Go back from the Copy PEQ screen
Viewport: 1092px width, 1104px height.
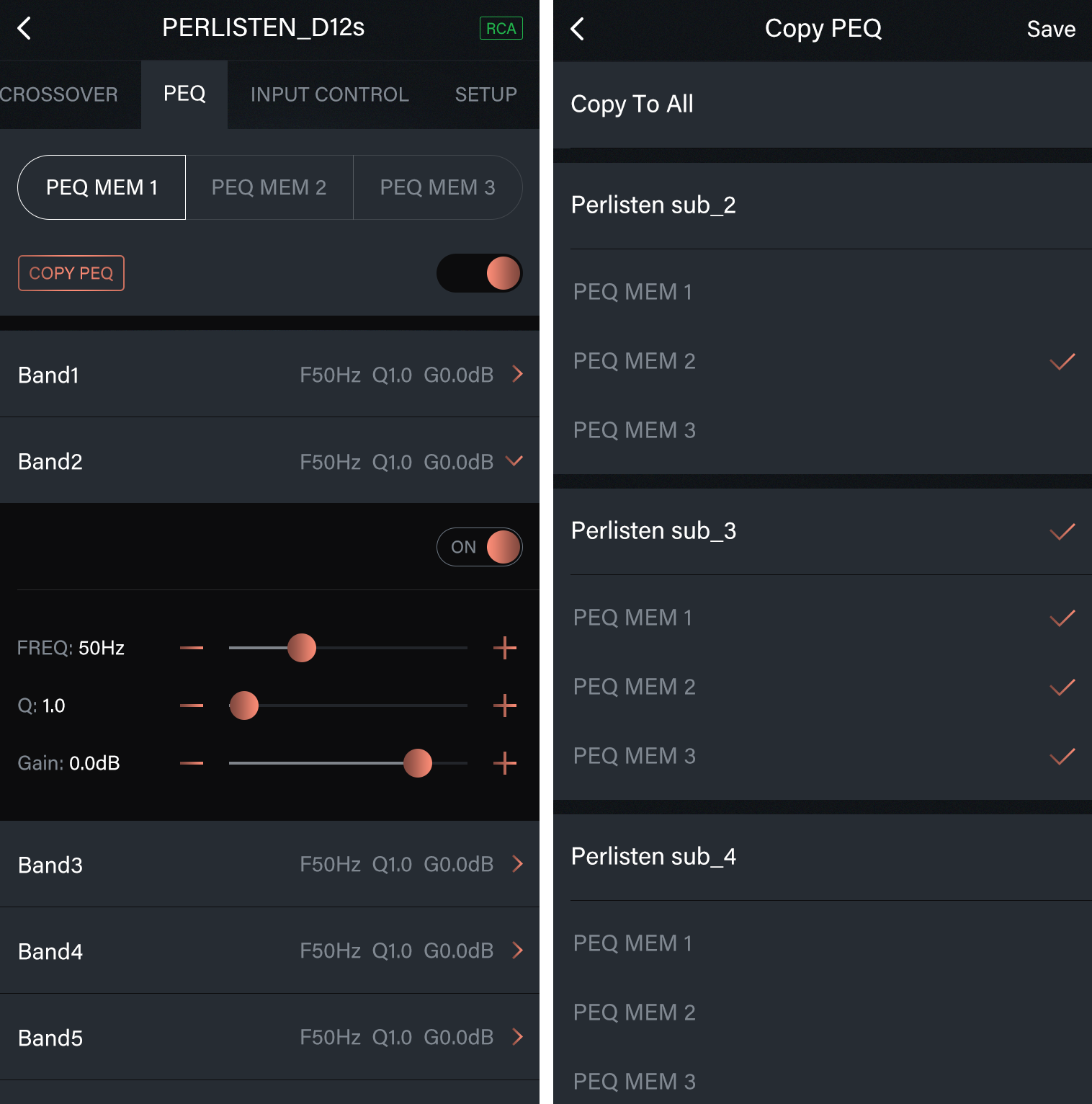pyautogui.click(x=577, y=29)
